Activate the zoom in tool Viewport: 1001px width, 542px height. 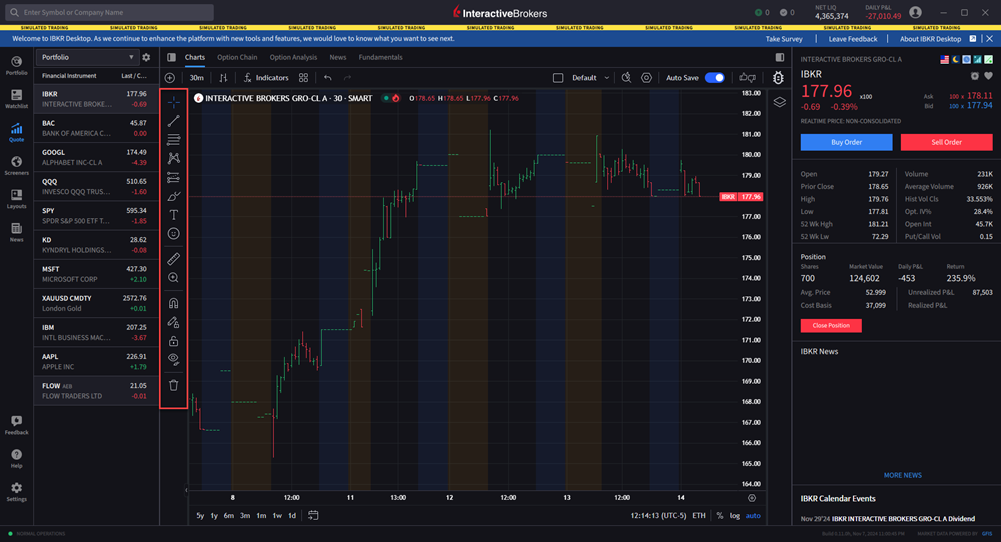173,278
